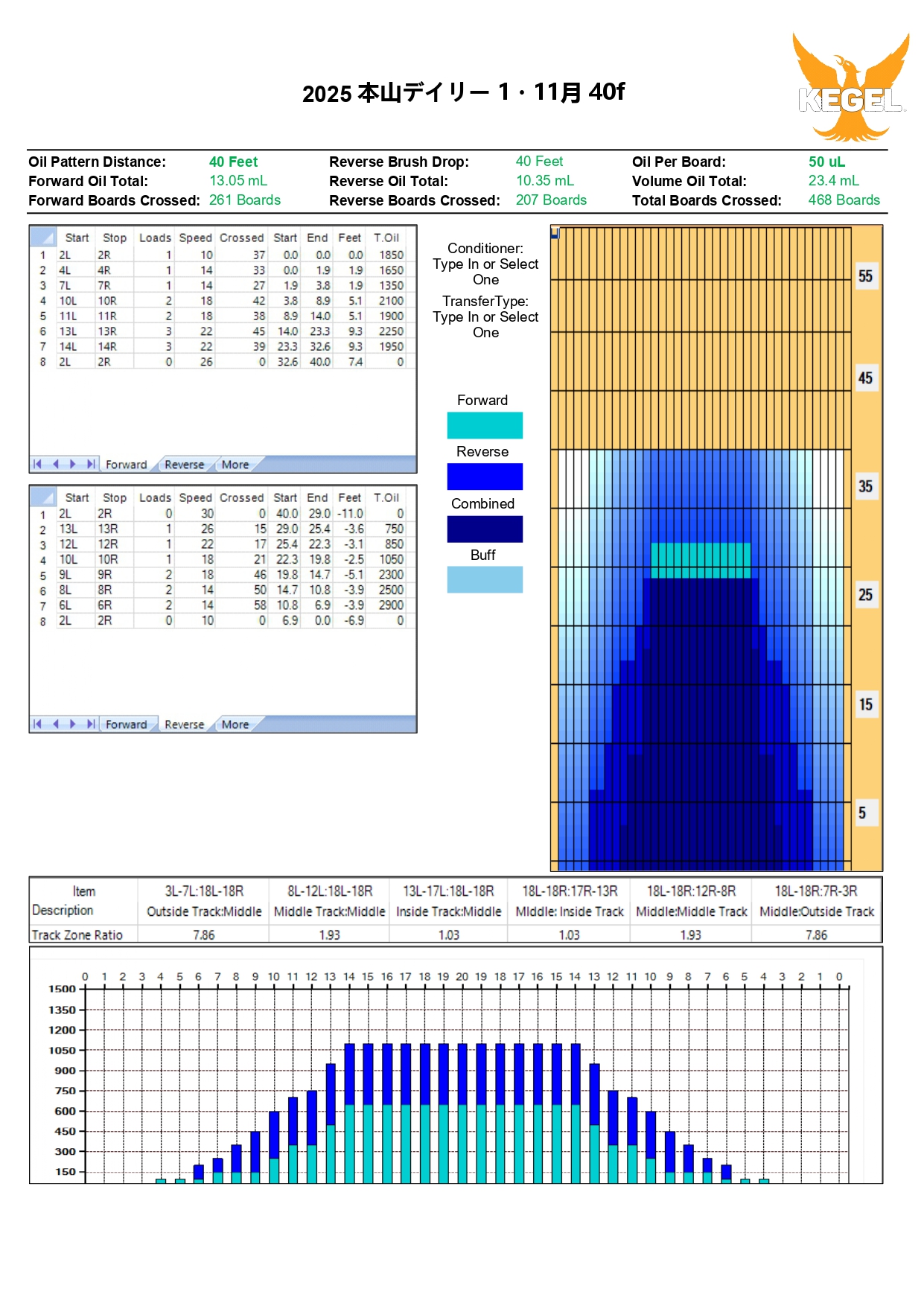The width and height of the screenshot is (924, 1306).
Task: Pick the Buff light blue swatch
Action: [x=485, y=579]
